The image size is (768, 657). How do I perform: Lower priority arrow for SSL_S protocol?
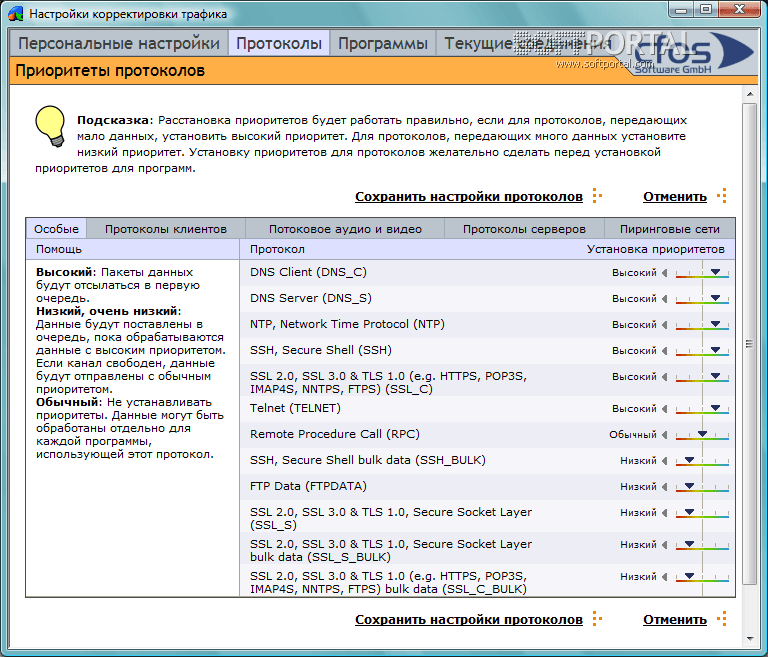click(665, 512)
